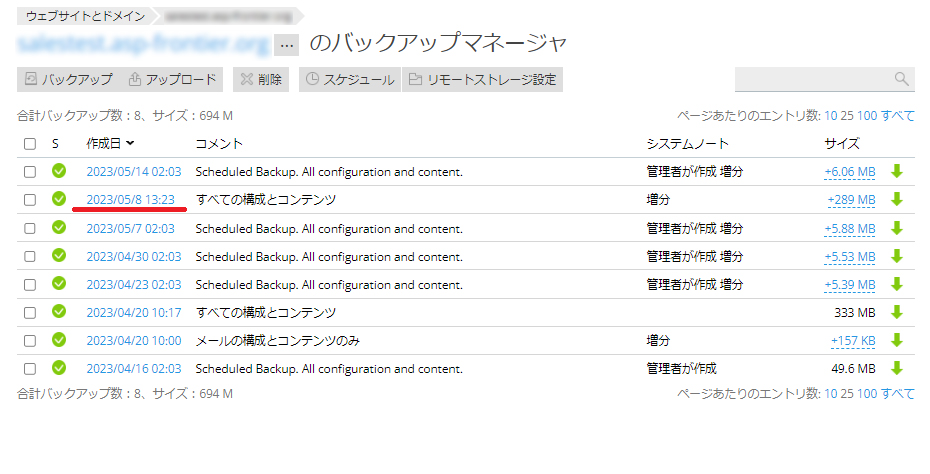Sort by the 作成日 column header

pos(110,144)
